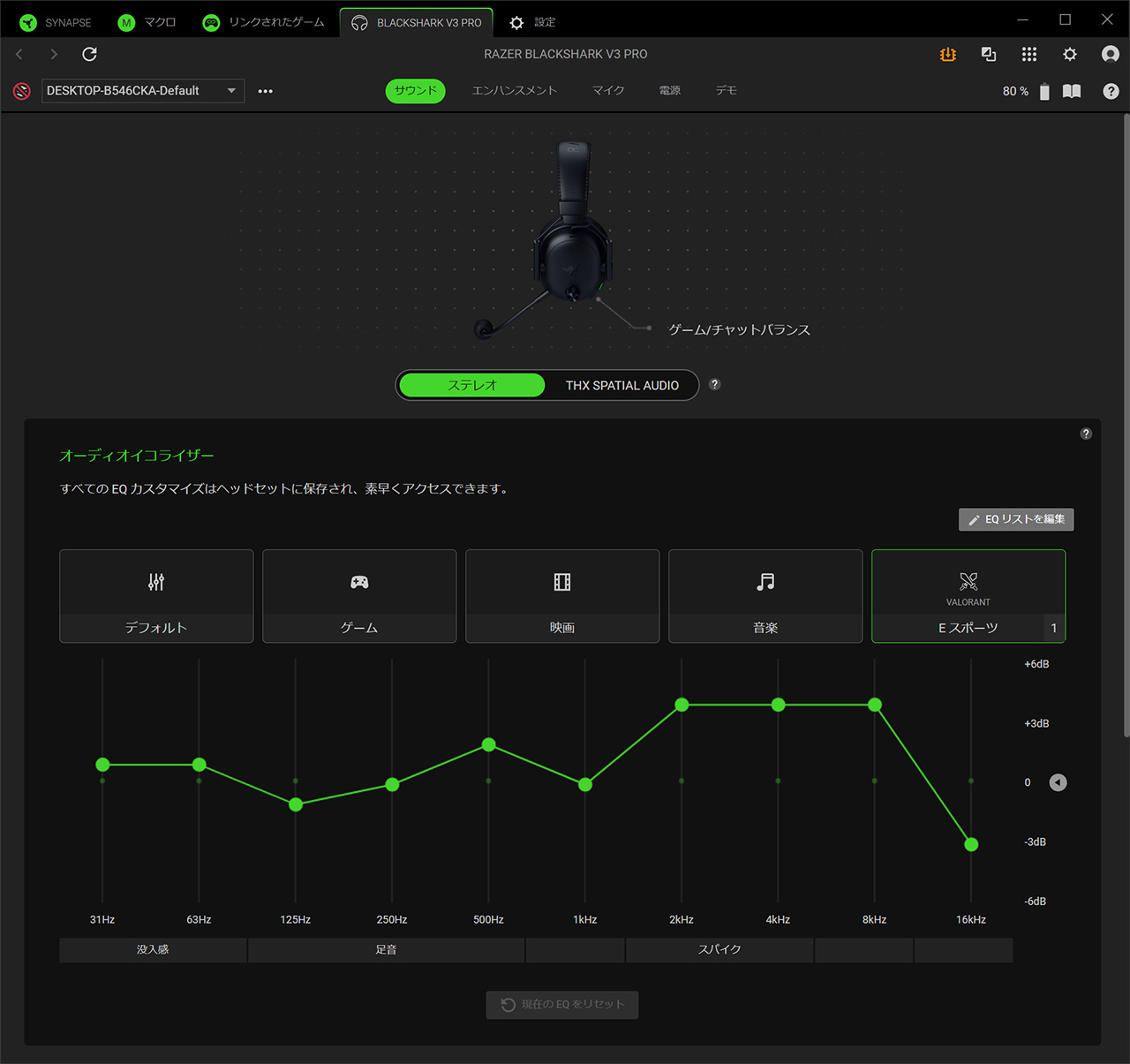Open the modules grid icon
This screenshot has height=1064, width=1130.
[x=1028, y=55]
